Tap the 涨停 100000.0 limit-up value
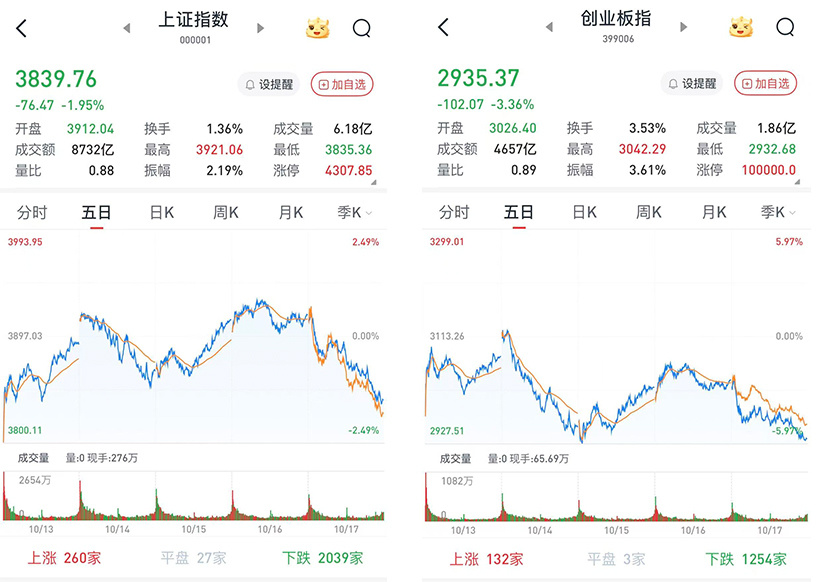 pos(769,170)
